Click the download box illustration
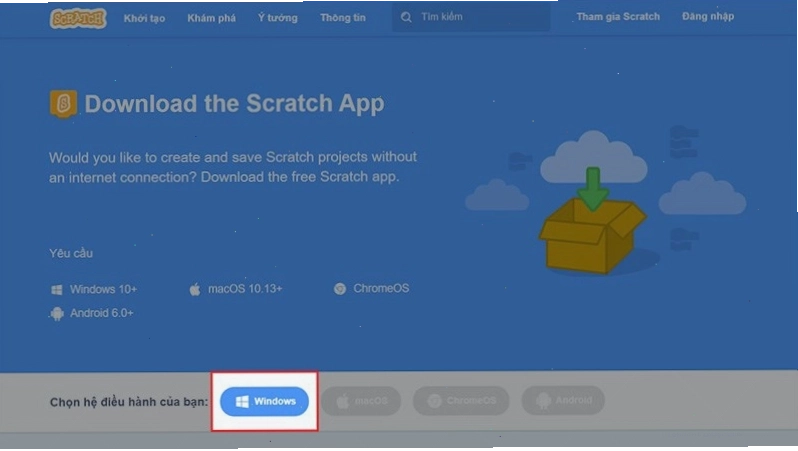The width and height of the screenshot is (798, 451). [593, 221]
